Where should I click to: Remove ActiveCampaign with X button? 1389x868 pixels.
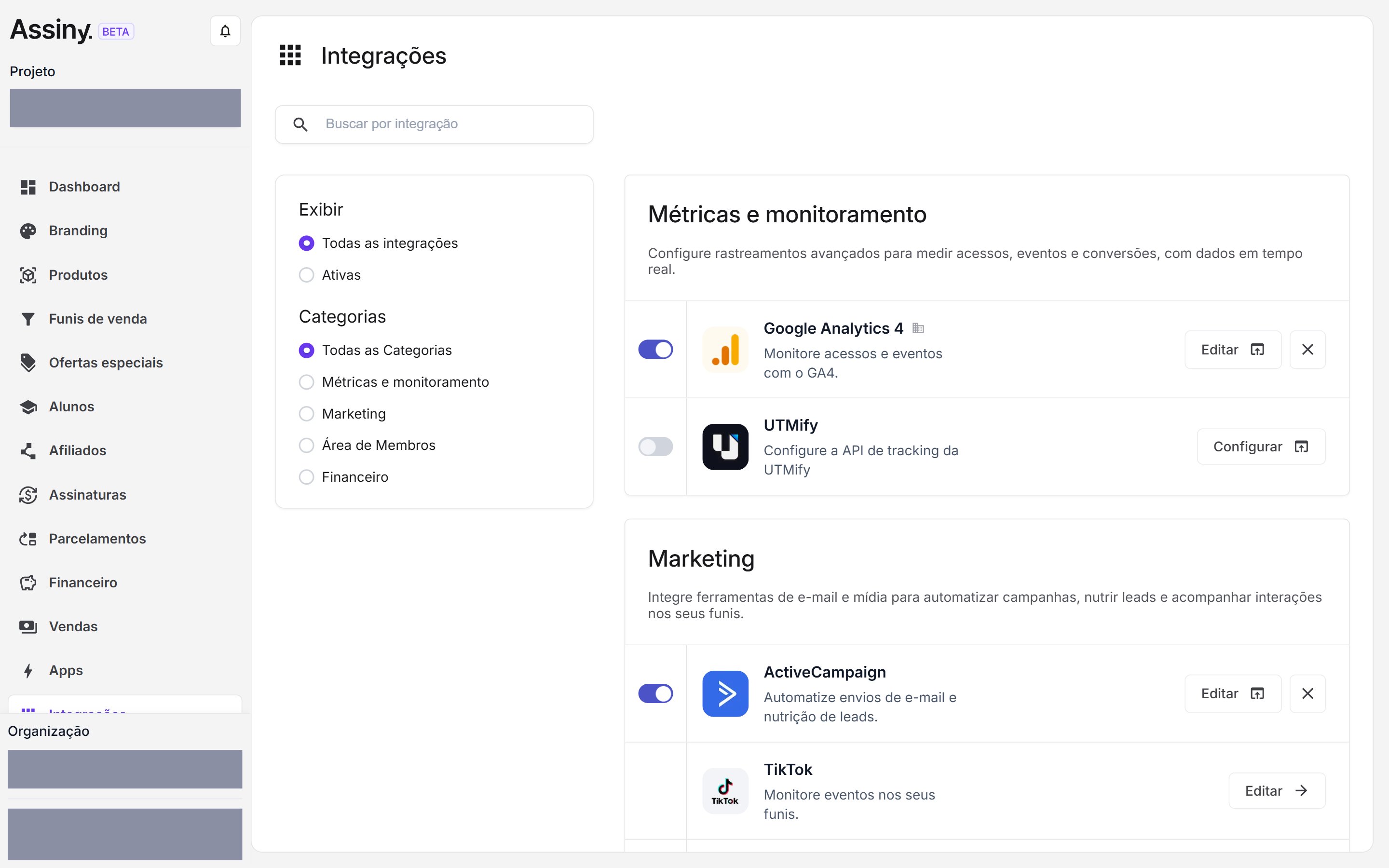pos(1307,693)
